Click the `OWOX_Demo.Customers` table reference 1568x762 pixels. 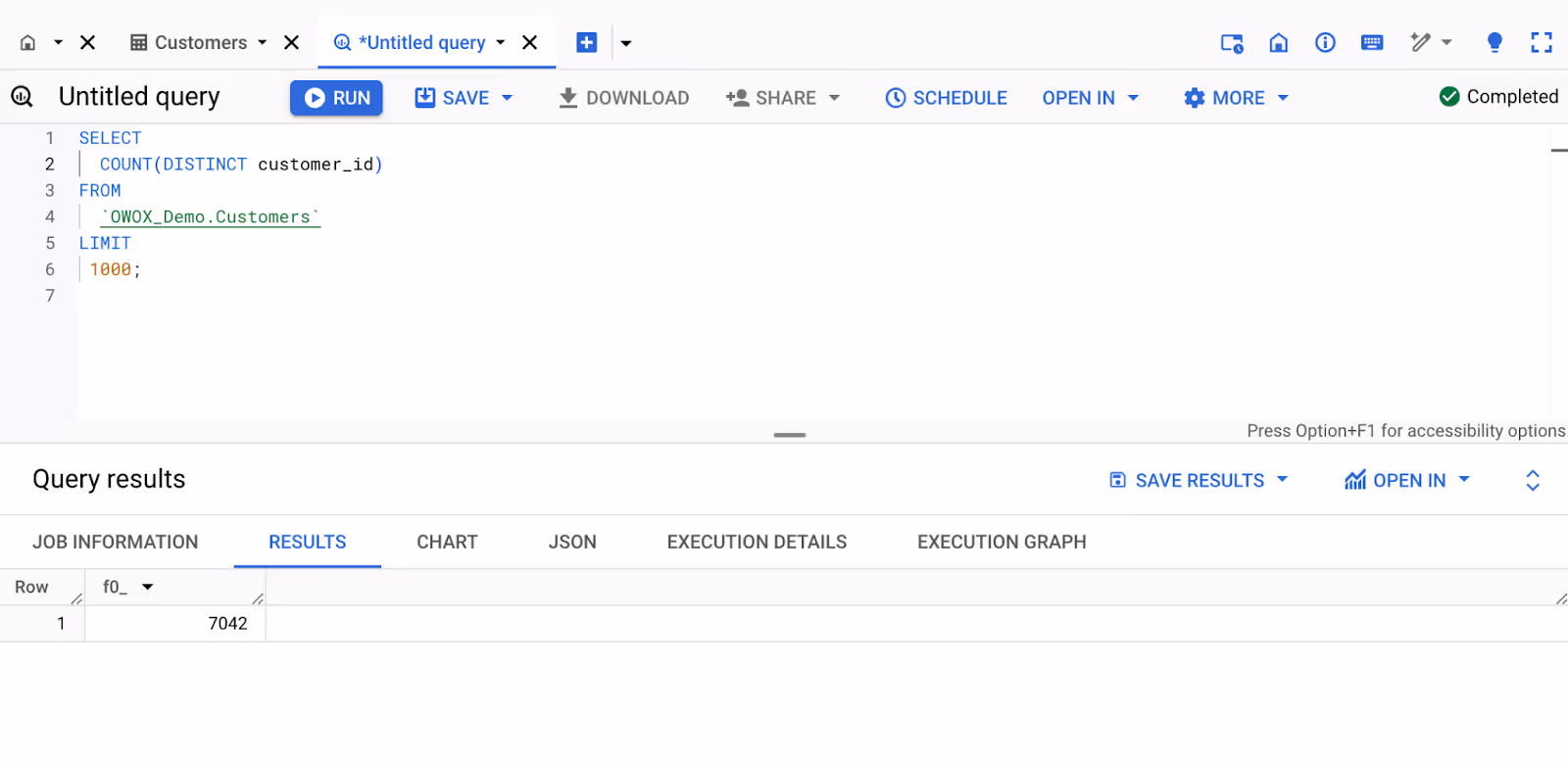(211, 217)
